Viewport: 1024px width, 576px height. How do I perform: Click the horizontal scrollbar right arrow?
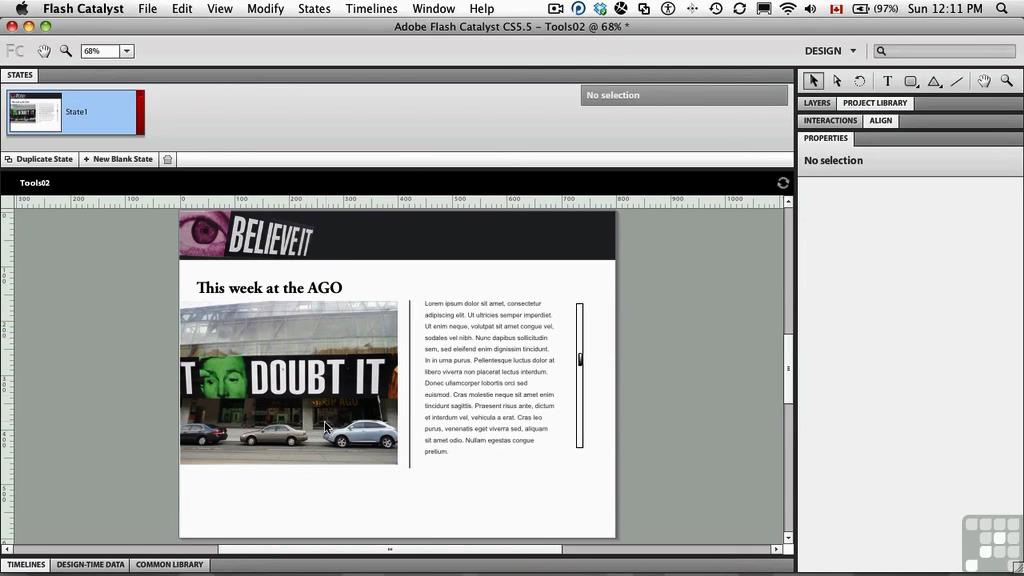776,549
